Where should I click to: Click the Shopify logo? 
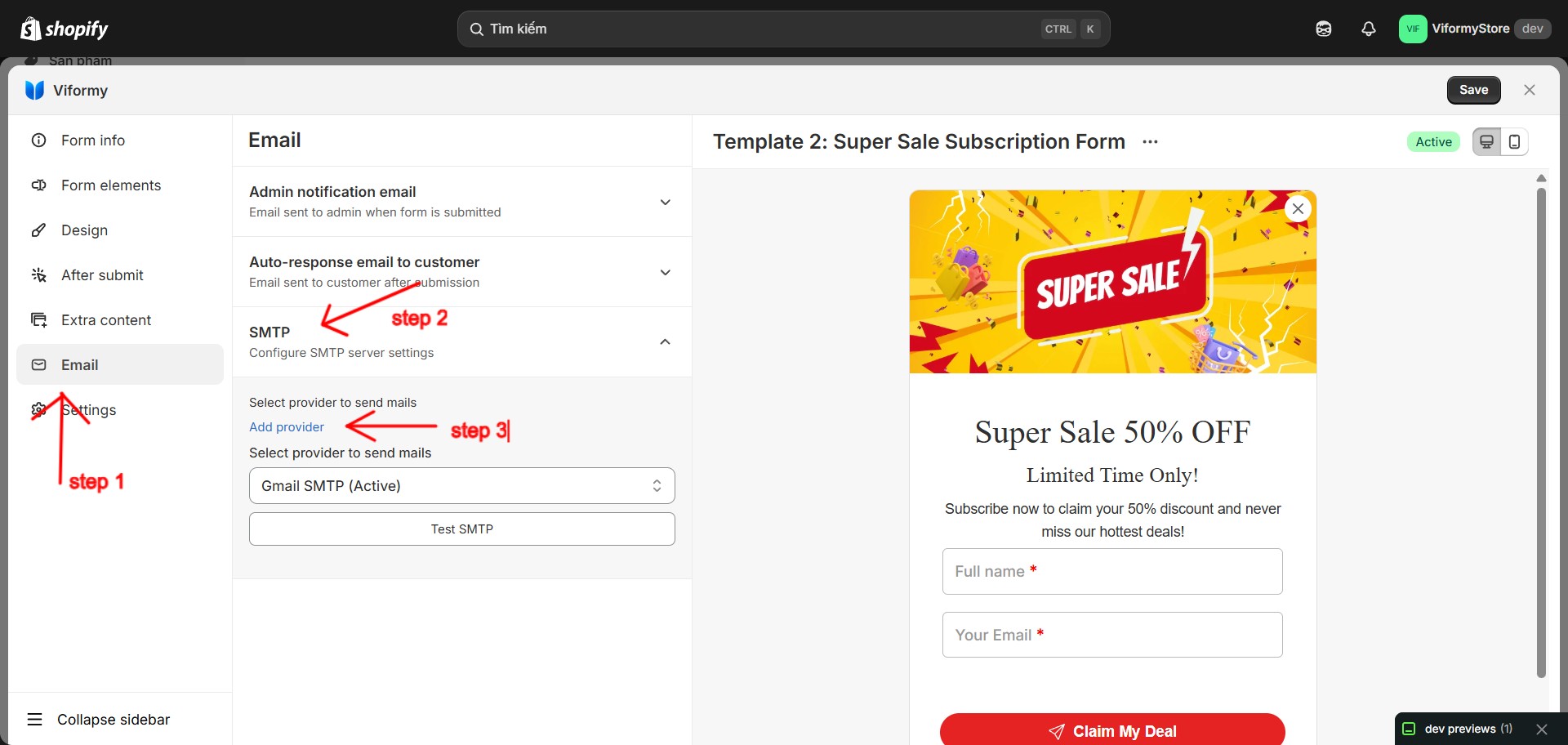[65, 29]
